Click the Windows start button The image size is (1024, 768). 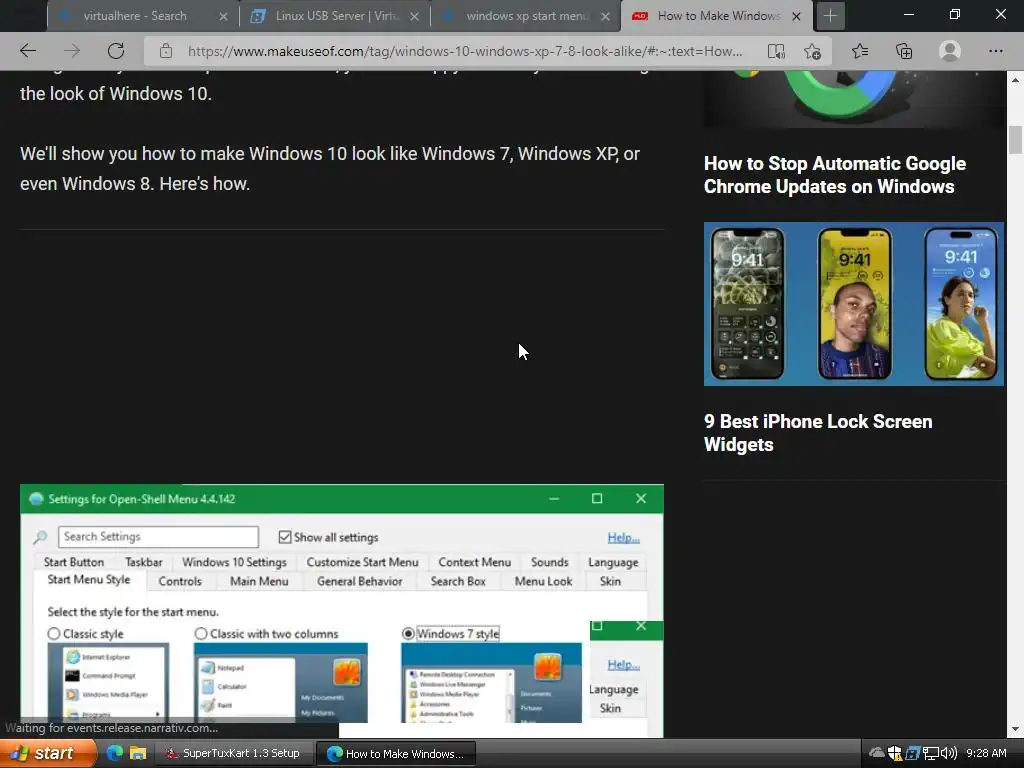pos(47,753)
